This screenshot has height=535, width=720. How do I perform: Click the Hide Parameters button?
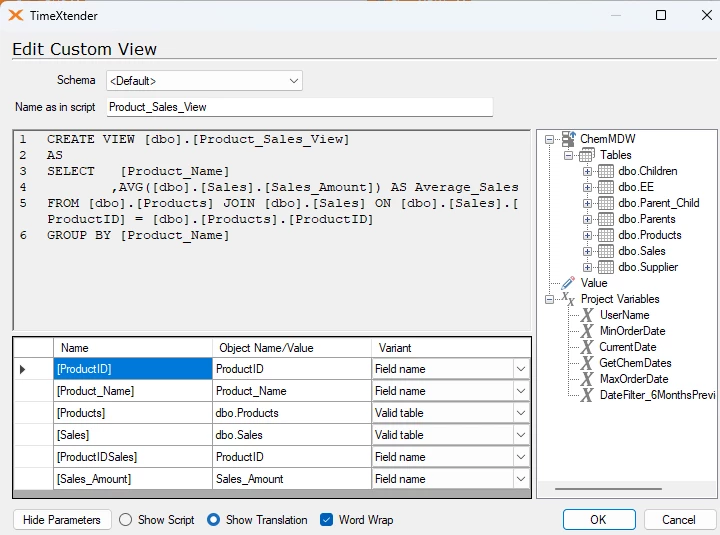point(62,520)
